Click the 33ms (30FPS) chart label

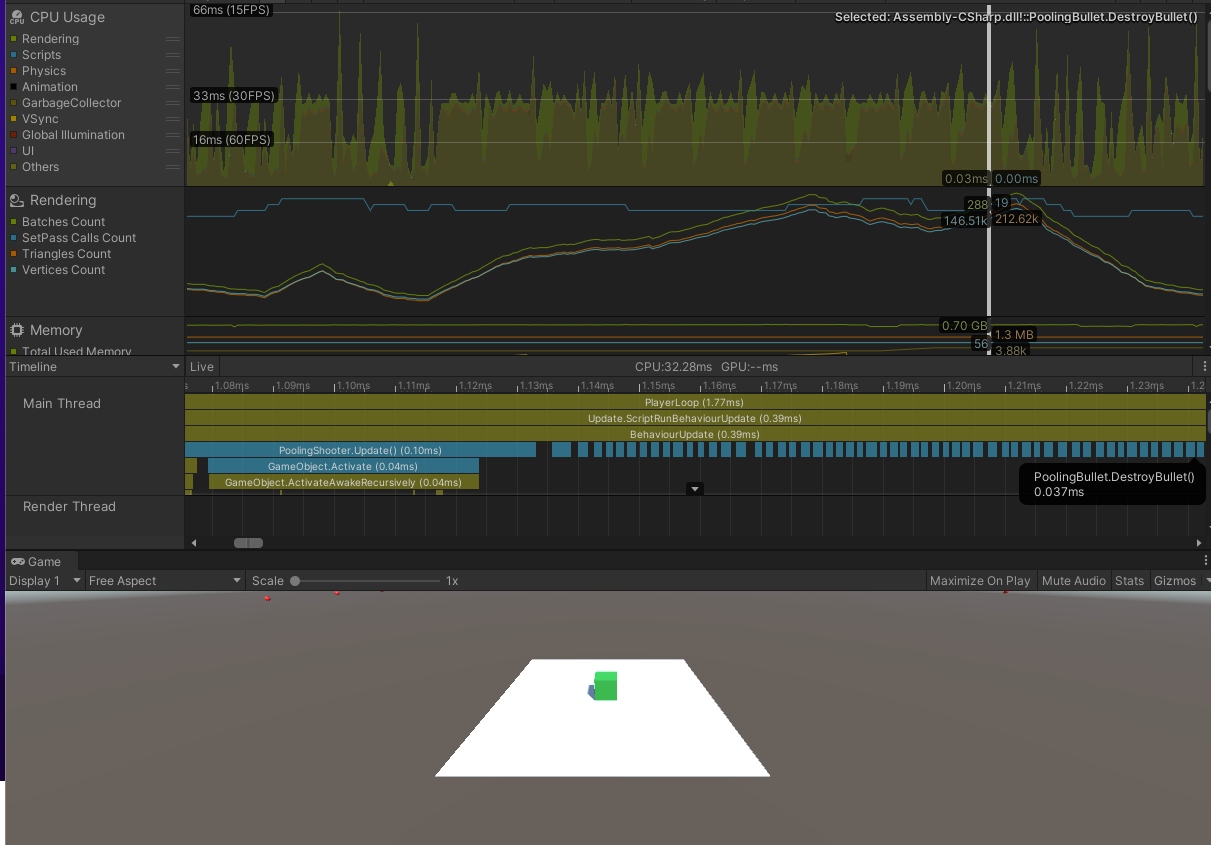[232, 96]
